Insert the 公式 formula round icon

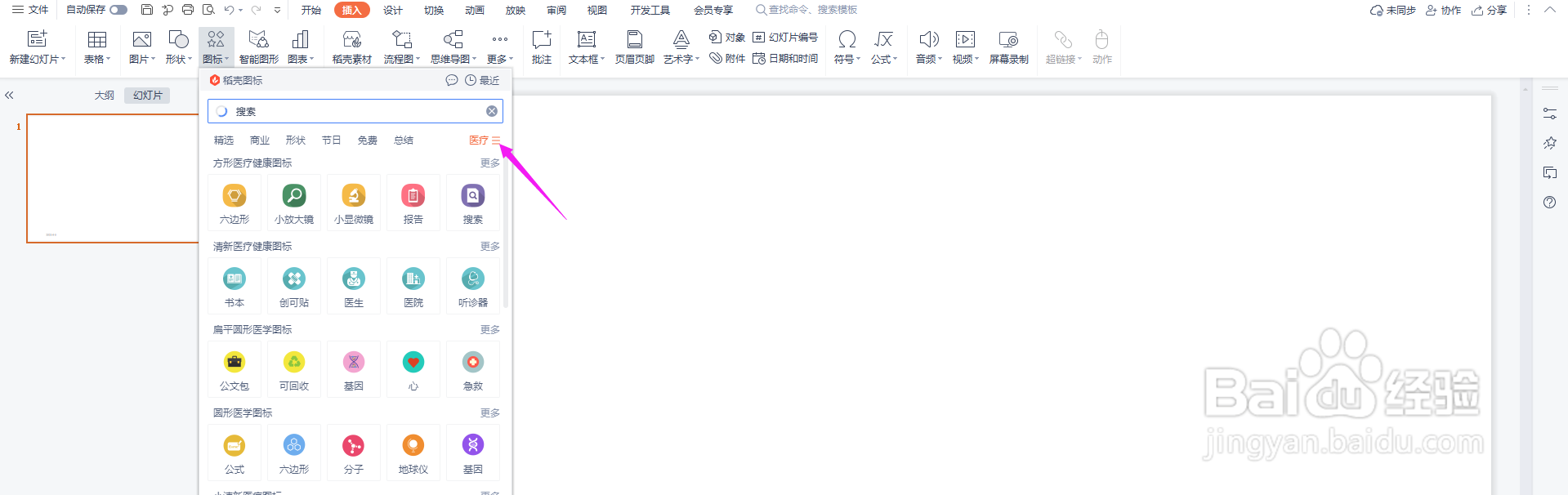click(235, 453)
